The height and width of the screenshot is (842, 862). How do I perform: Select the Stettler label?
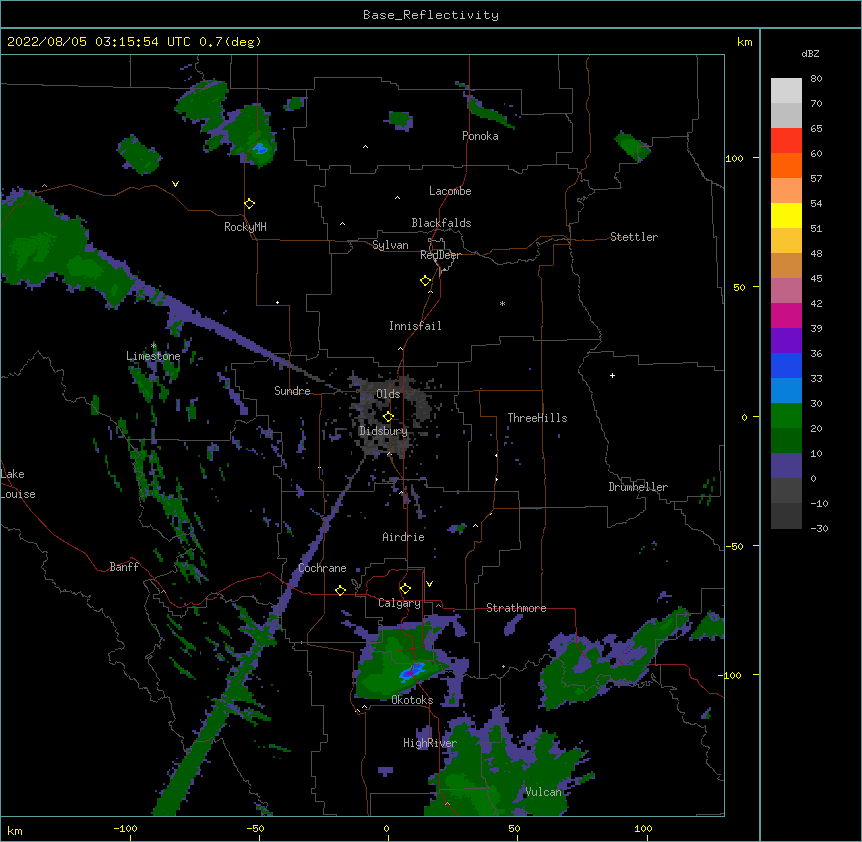tap(634, 237)
